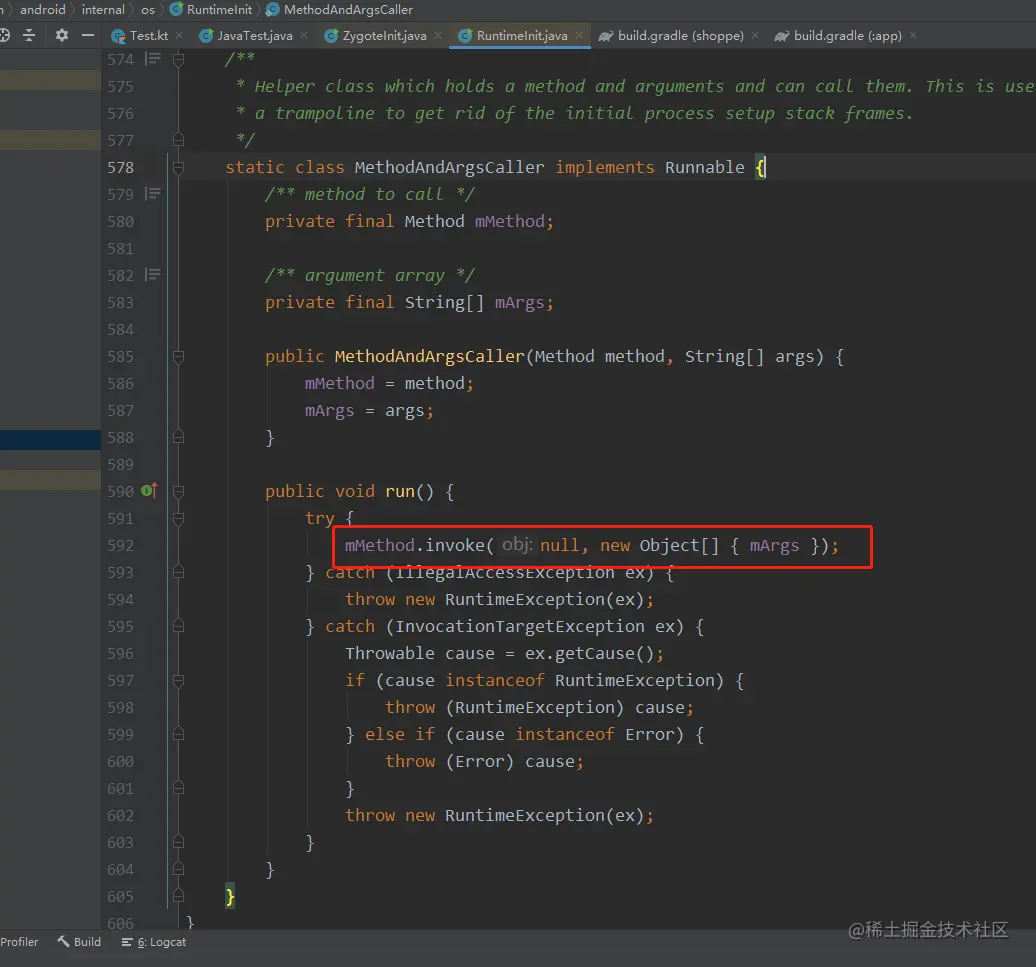The height and width of the screenshot is (967, 1036).
Task: Close the JavaTest.java tab
Action: point(304,36)
